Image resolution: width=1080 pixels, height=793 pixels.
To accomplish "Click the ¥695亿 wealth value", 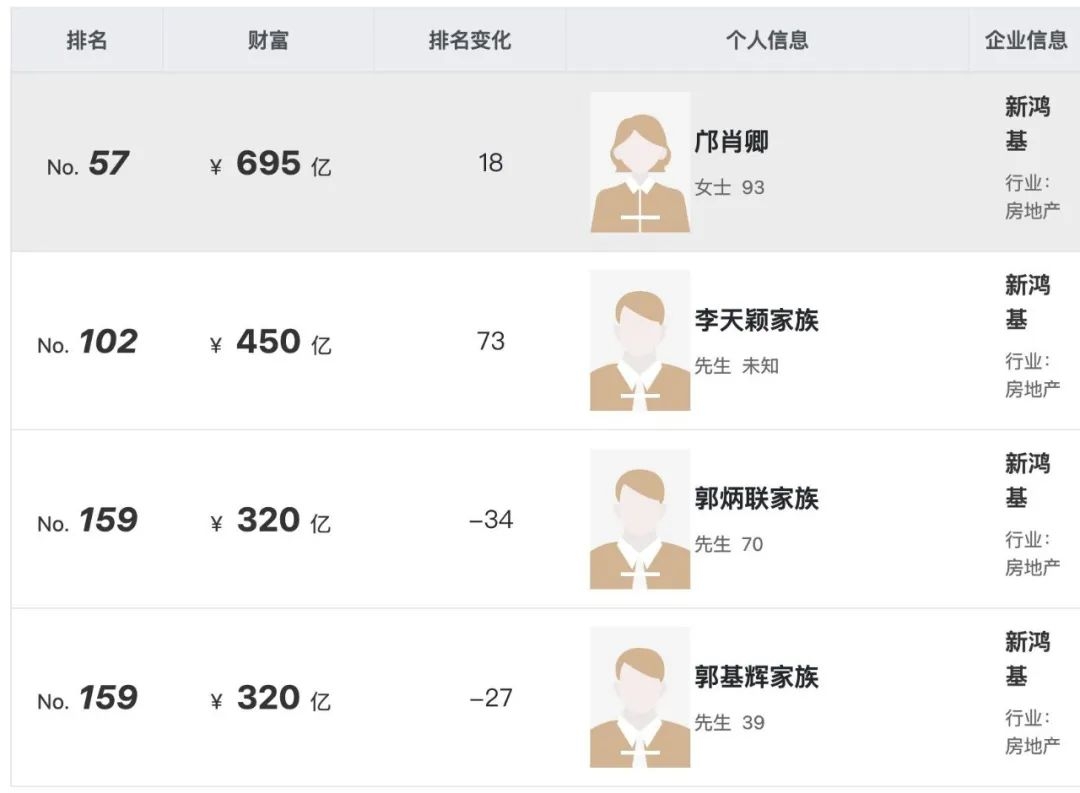I will (x=270, y=164).
